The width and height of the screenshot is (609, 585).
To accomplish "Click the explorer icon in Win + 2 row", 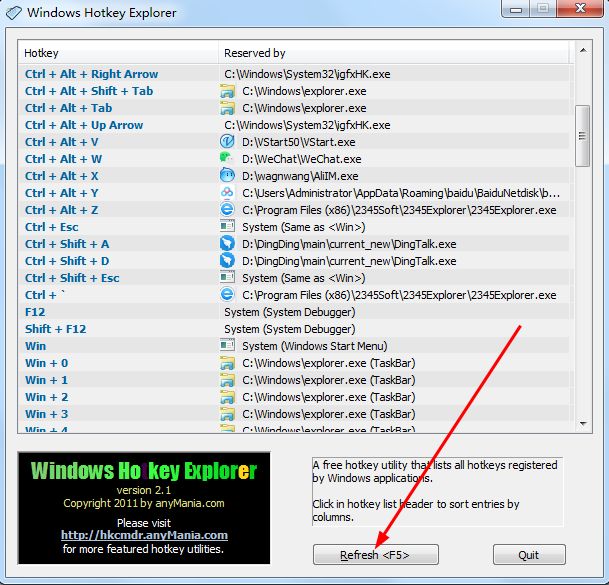I will point(227,397).
